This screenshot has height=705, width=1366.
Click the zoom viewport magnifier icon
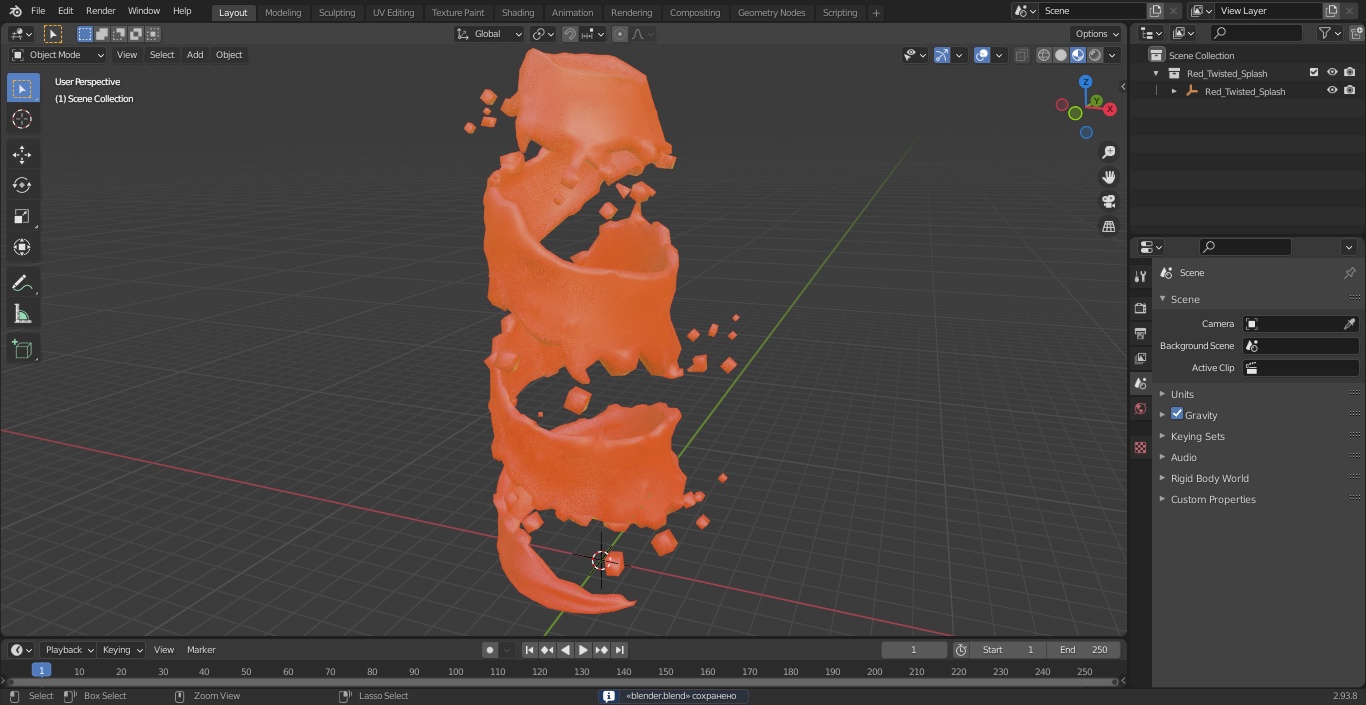pyautogui.click(x=1108, y=152)
